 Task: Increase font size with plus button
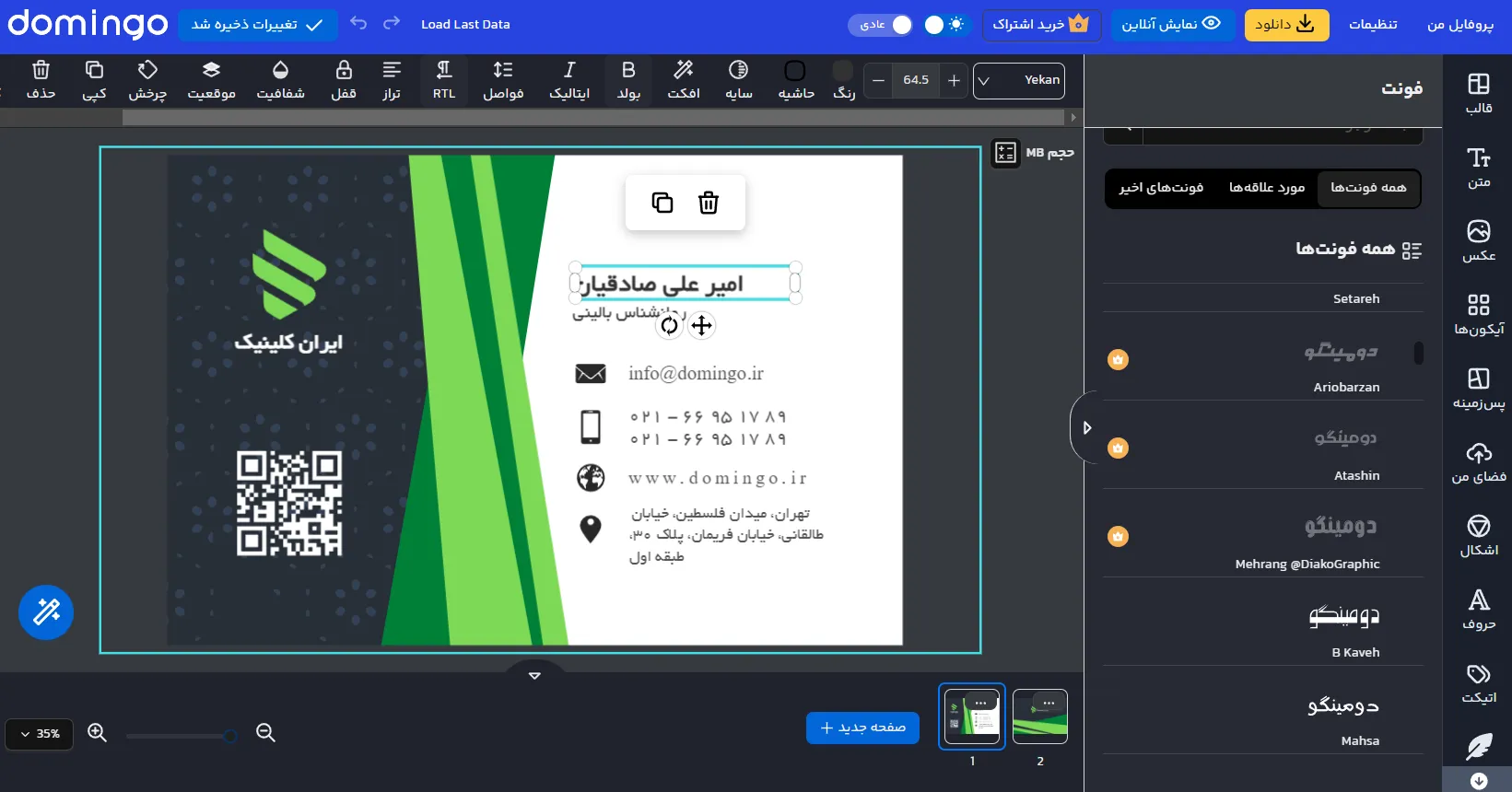point(954,81)
